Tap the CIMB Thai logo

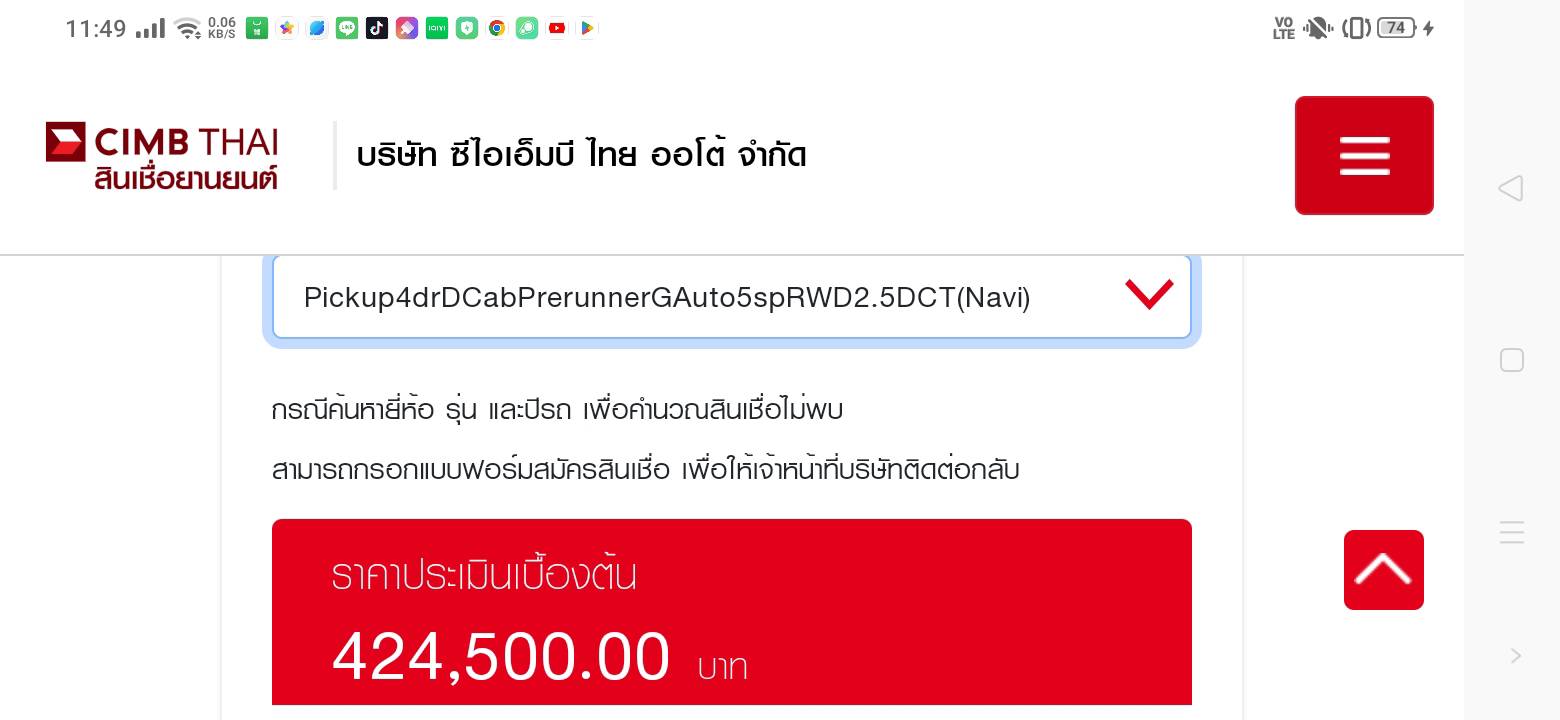coord(162,155)
